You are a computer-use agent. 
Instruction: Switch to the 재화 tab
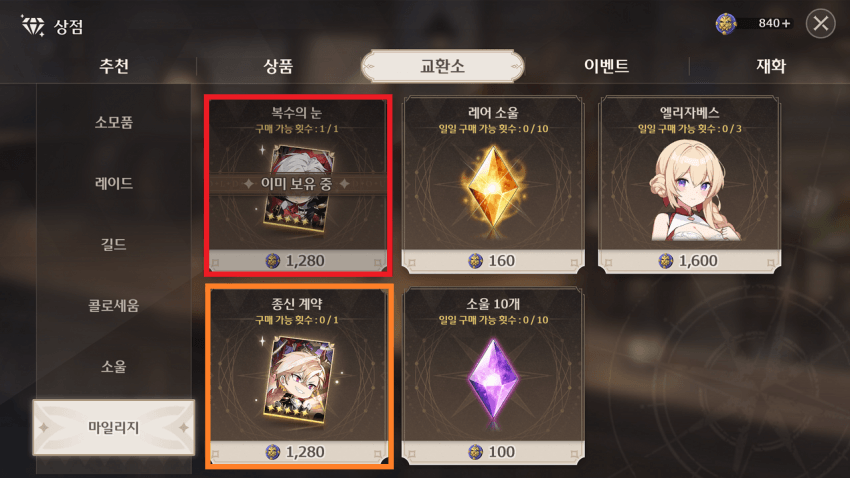coord(771,66)
